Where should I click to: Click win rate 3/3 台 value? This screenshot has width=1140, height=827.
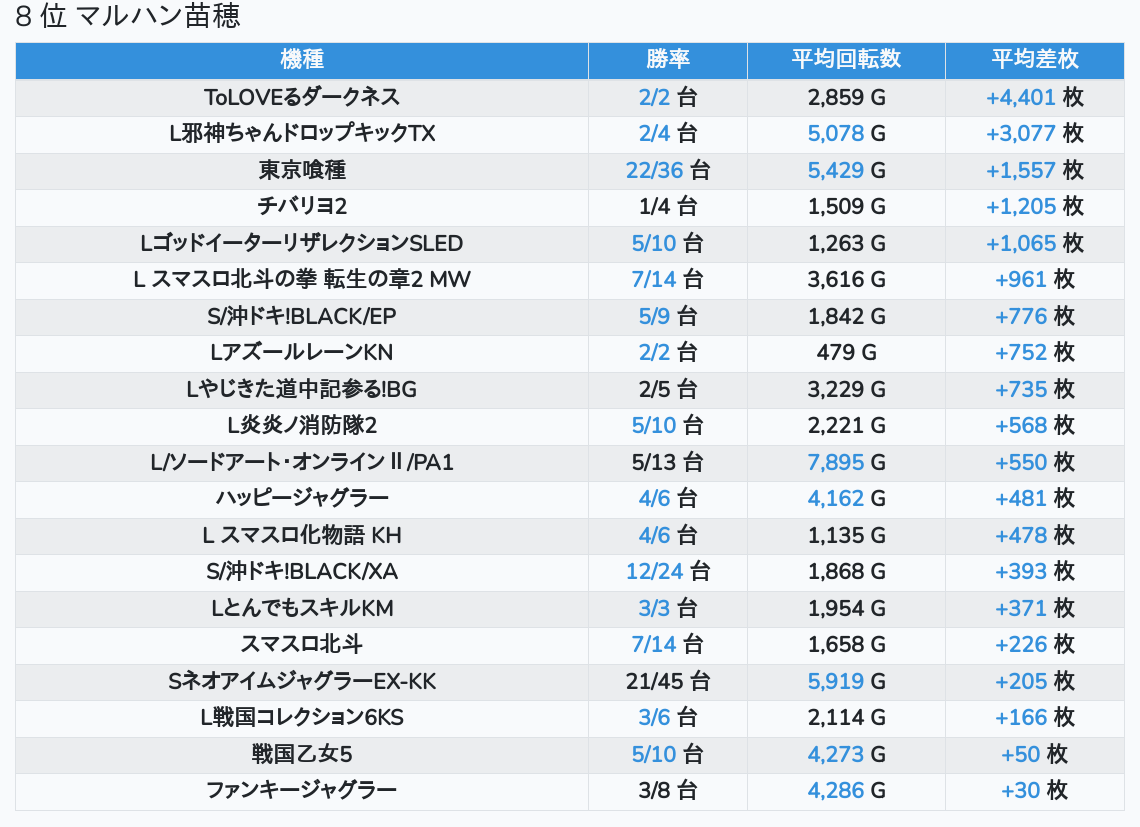click(667, 608)
